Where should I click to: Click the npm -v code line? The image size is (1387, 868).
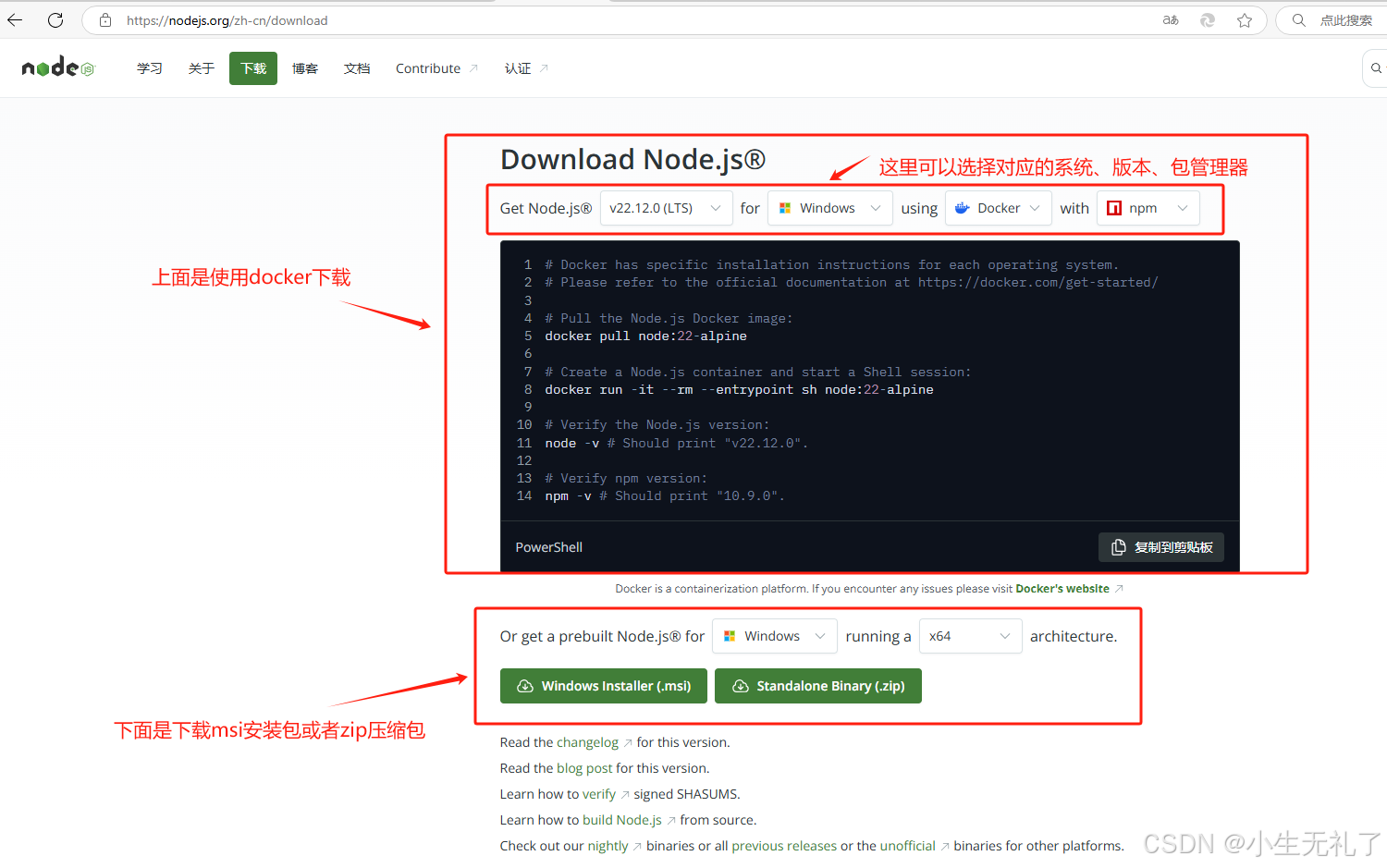coord(664,496)
